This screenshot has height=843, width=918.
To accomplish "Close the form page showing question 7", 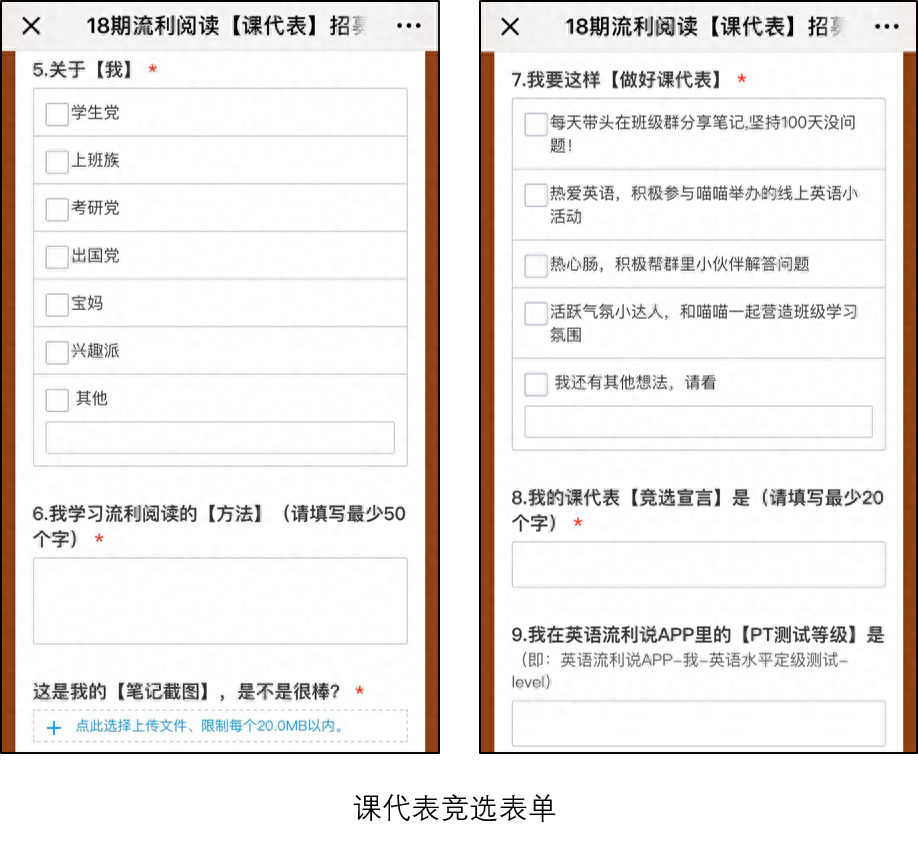I will click(x=510, y=27).
